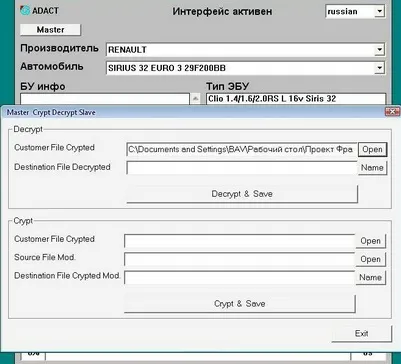Expand the RENAULT manufacturer dropdown
This screenshot has width=401, height=364.
[379, 50]
